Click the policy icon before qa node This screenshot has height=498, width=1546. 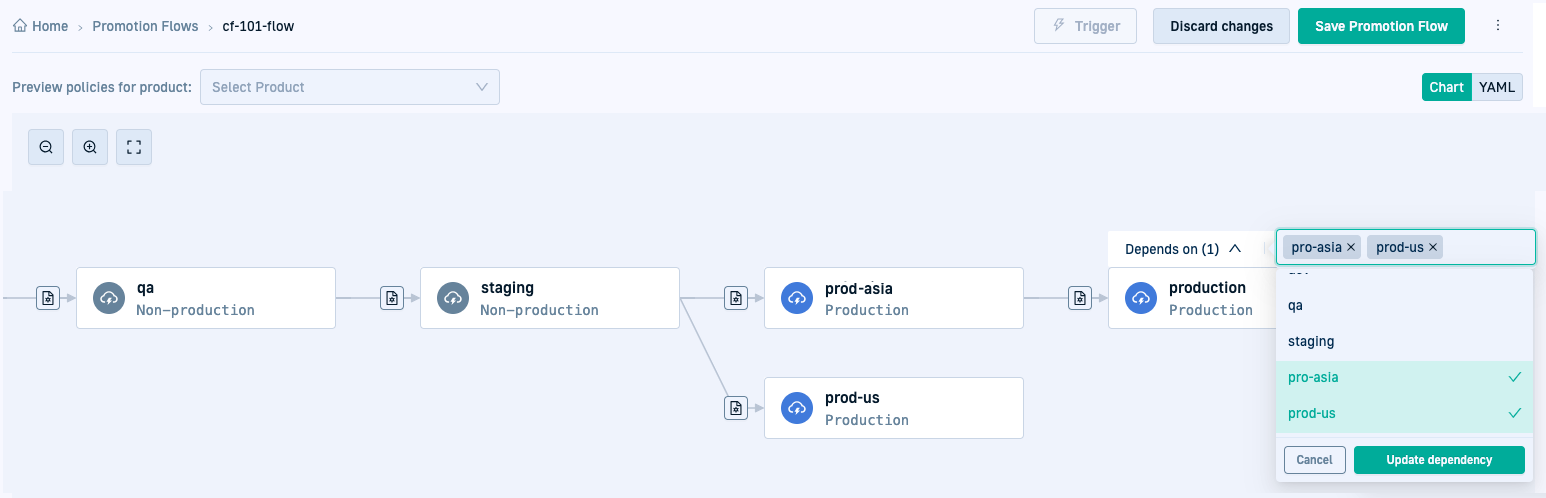click(48, 298)
